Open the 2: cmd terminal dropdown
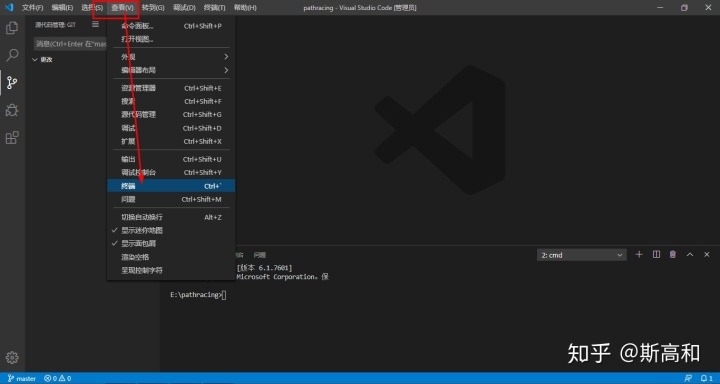The width and height of the screenshot is (720, 384). pyautogui.click(x=581, y=255)
